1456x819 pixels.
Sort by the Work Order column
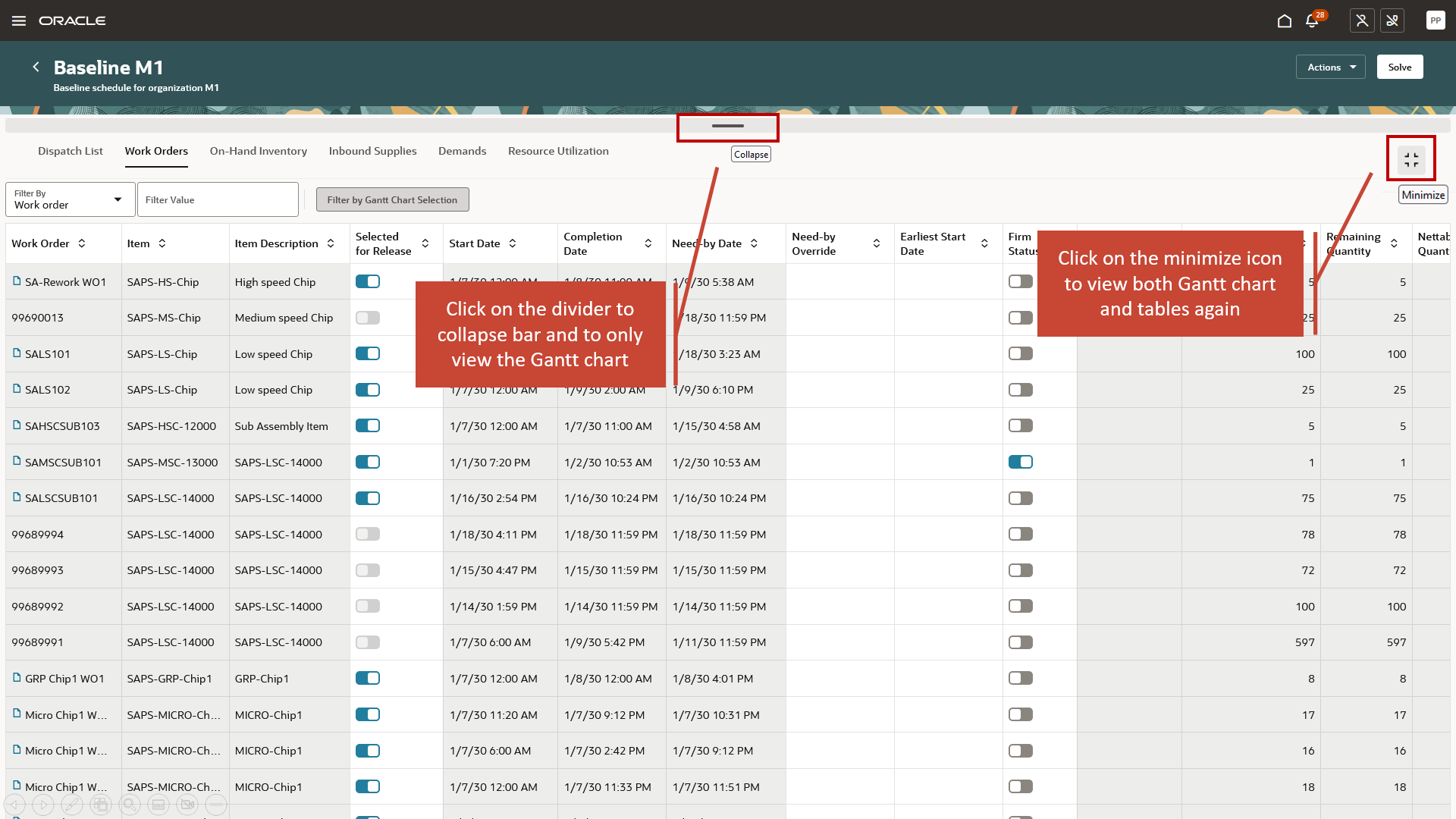click(x=82, y=243)
